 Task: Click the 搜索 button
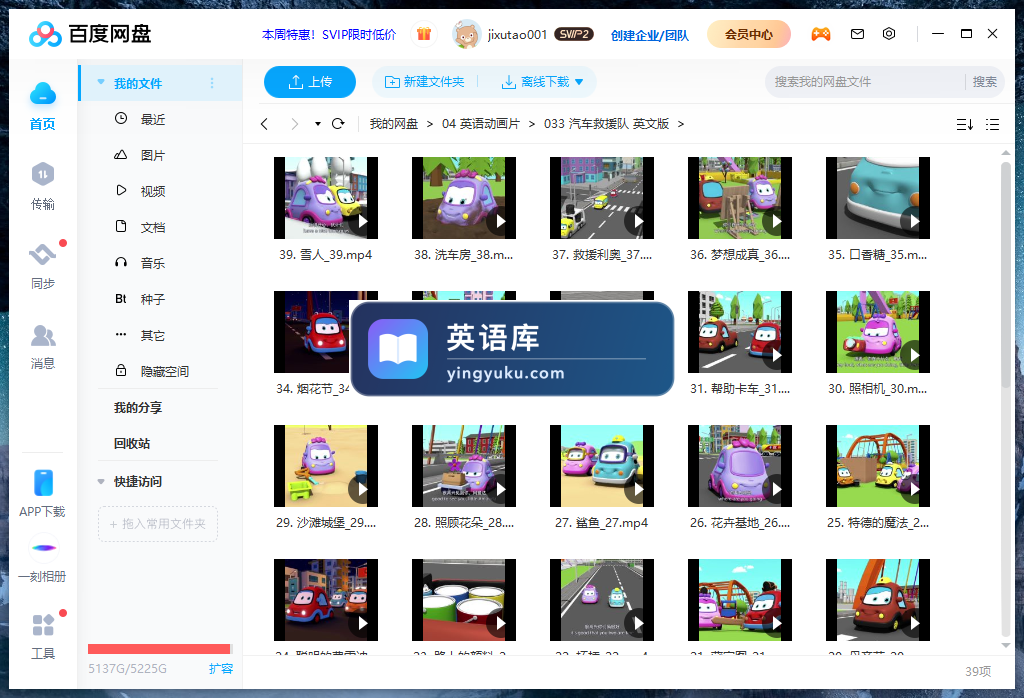coord(984,82)
